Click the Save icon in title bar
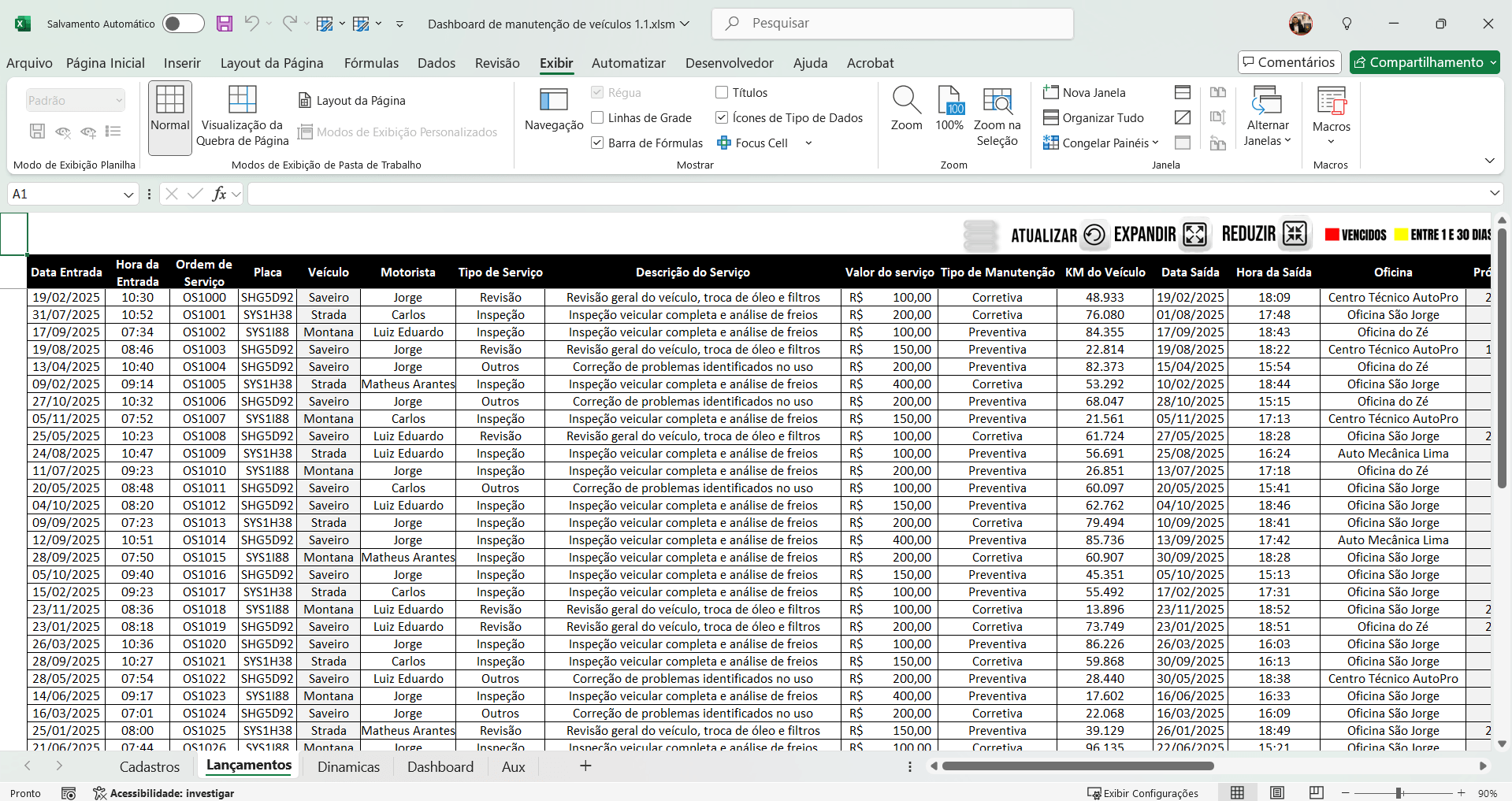The image size is (1512, 801). pos(225,24)
